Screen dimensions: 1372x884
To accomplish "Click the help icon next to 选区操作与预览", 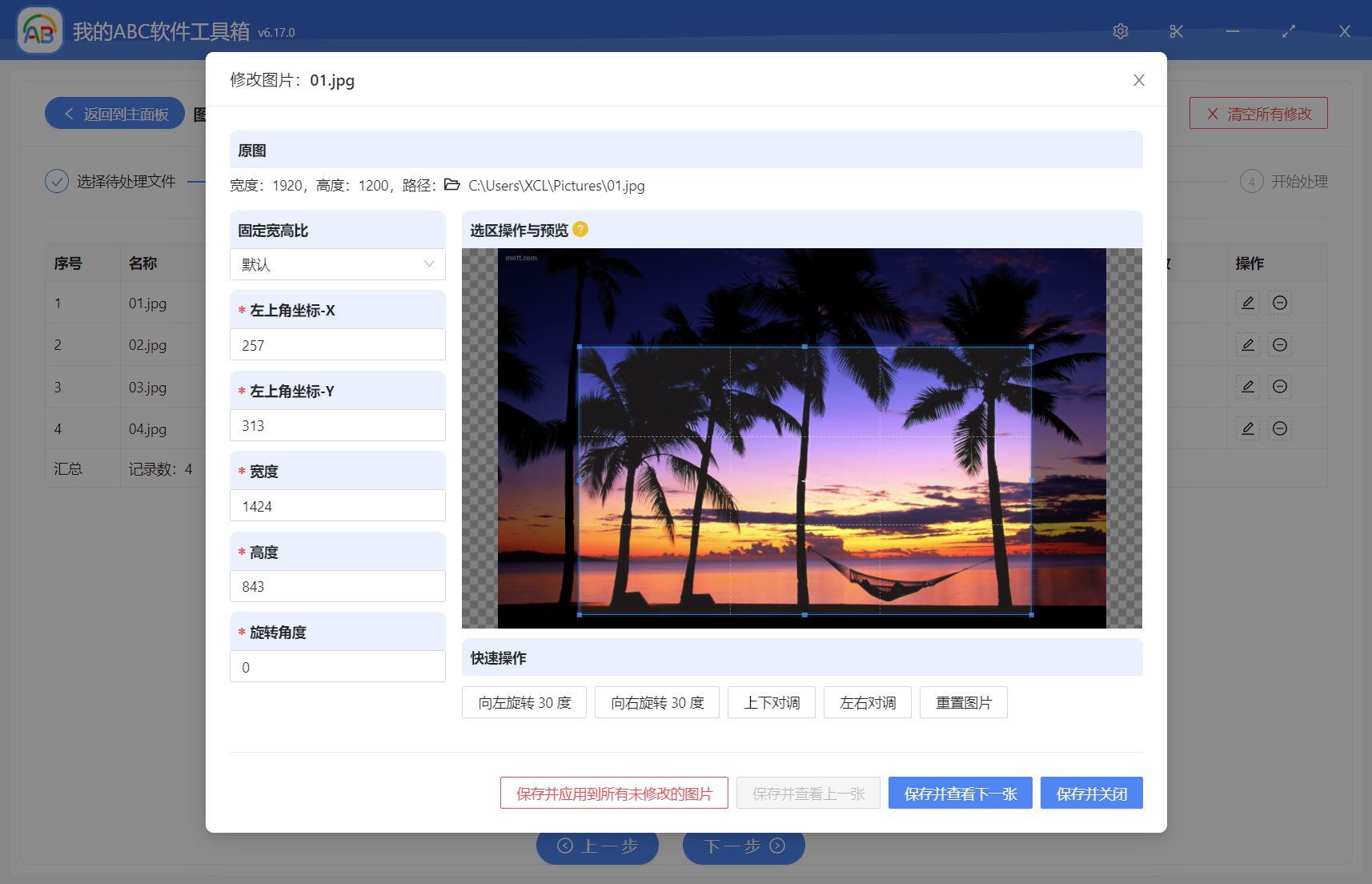I will 580,229.
